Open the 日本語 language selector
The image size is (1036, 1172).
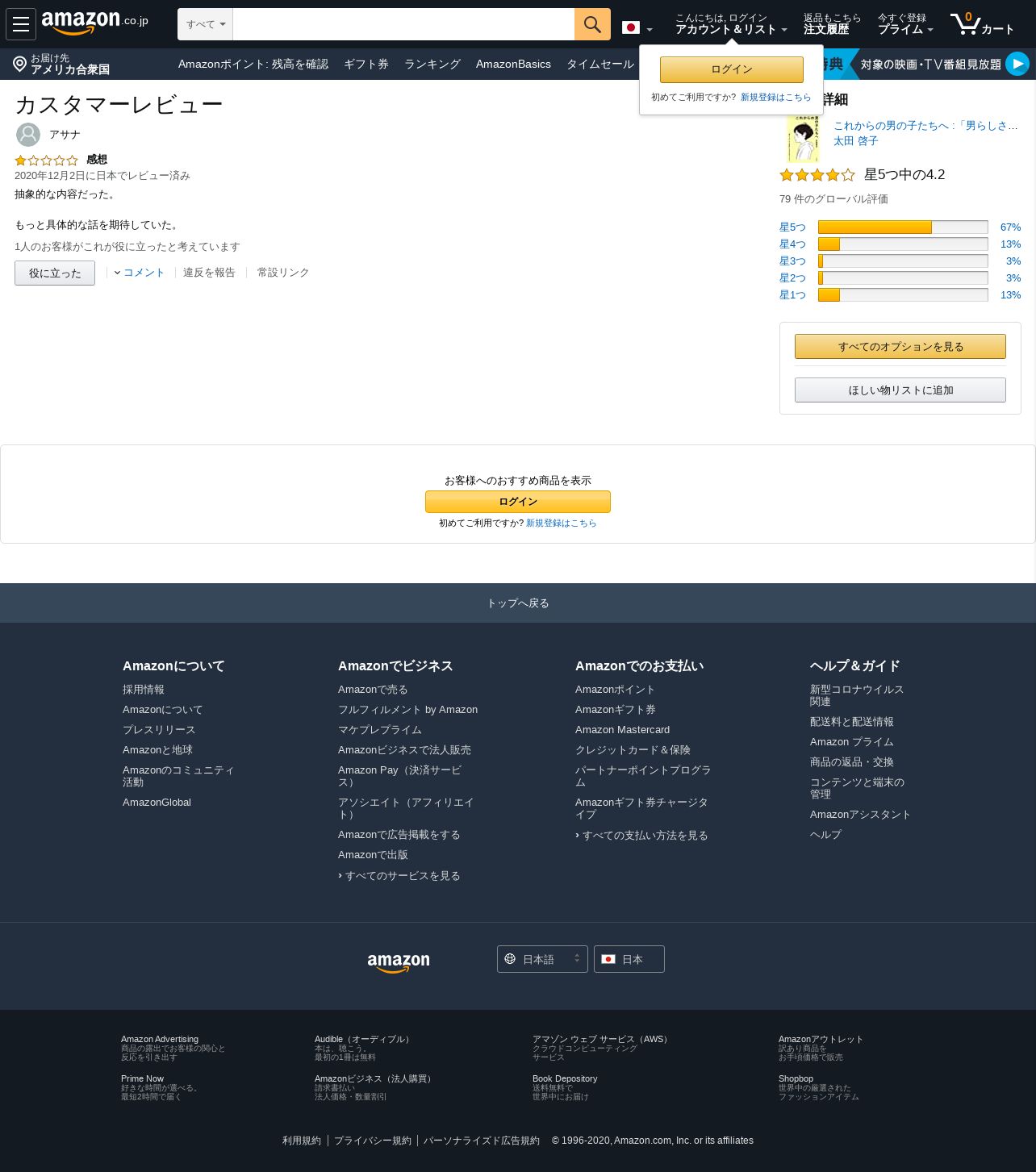(542, 959)
